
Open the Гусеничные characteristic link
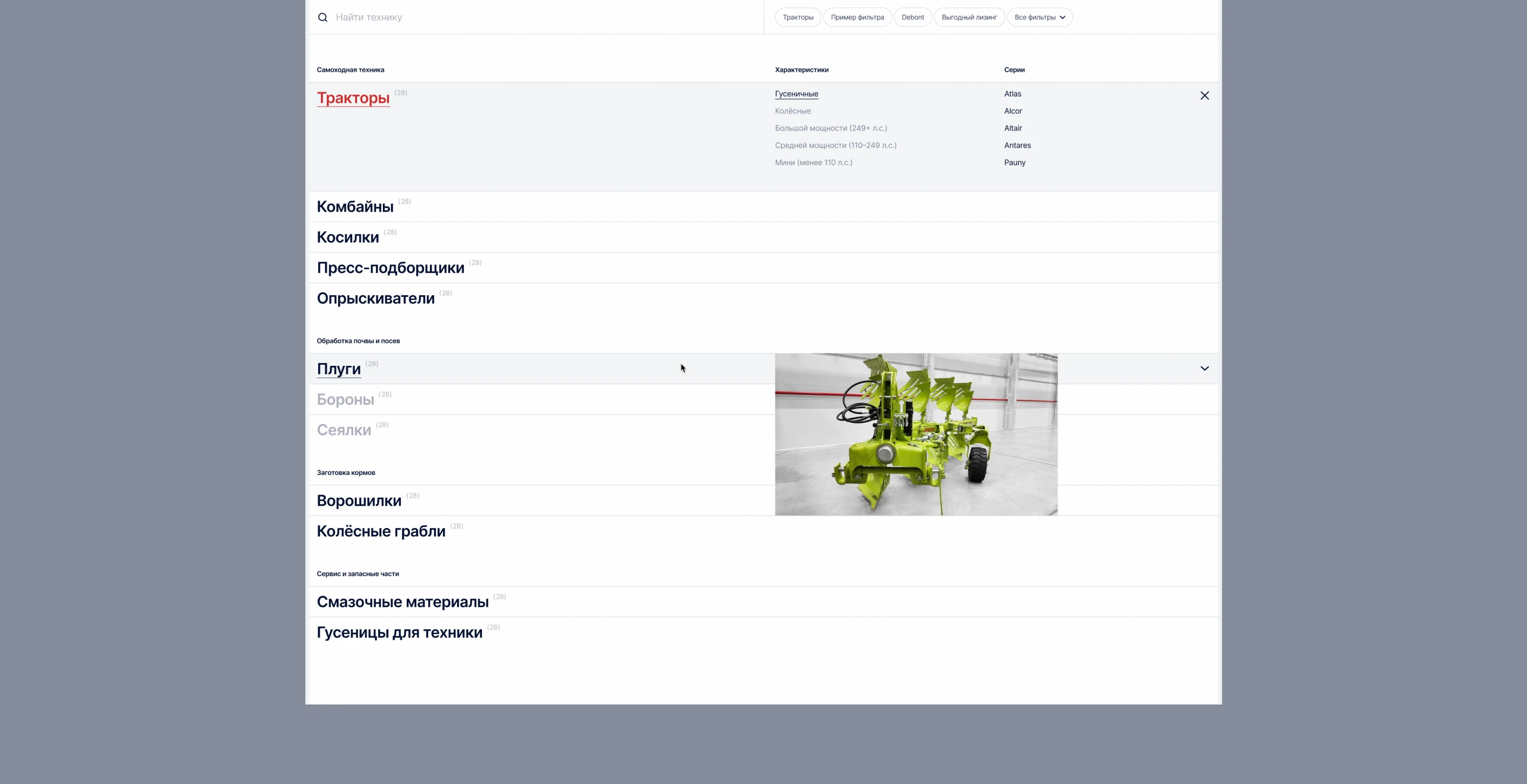coord(796,94)
